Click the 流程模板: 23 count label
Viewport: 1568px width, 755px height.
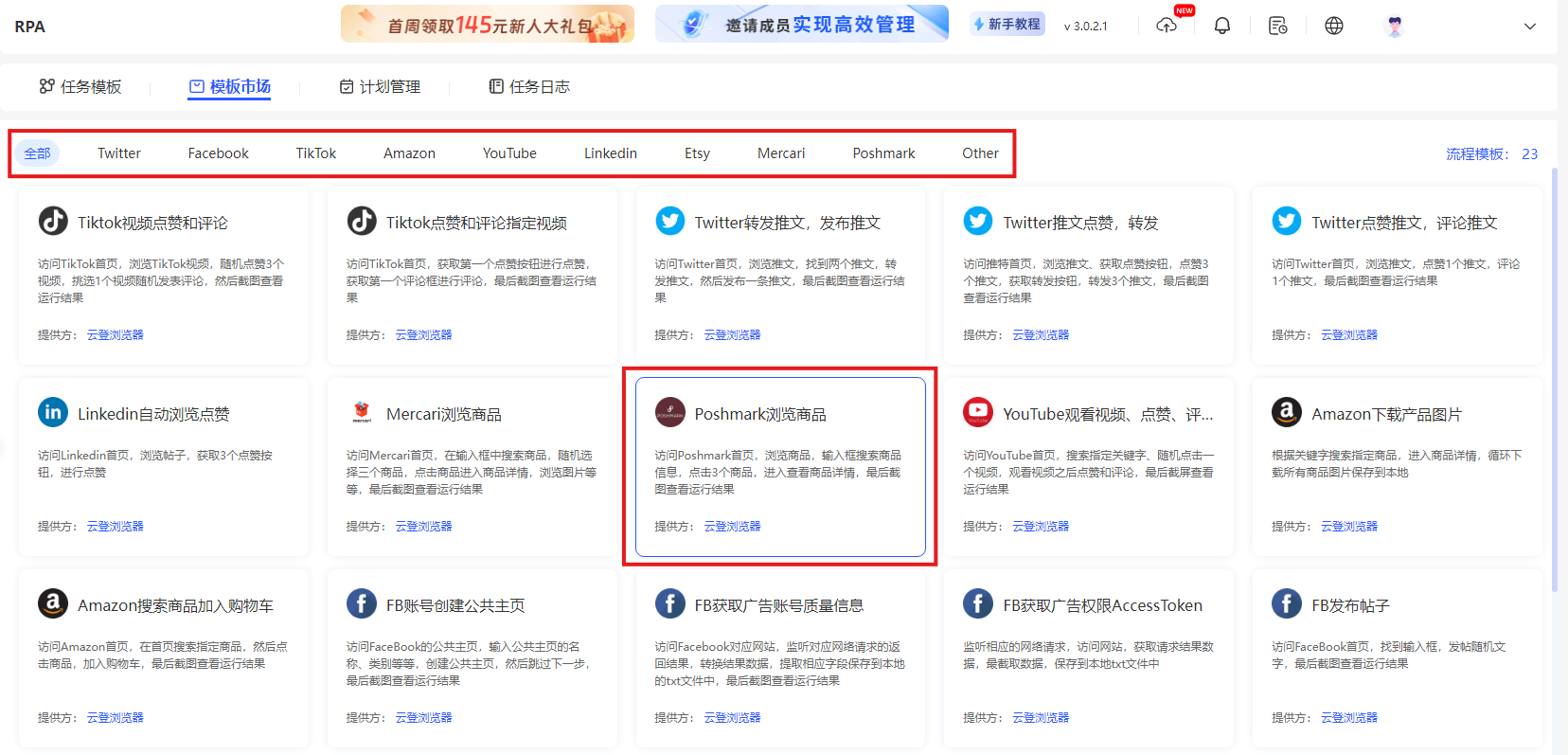click(1491, 153)
